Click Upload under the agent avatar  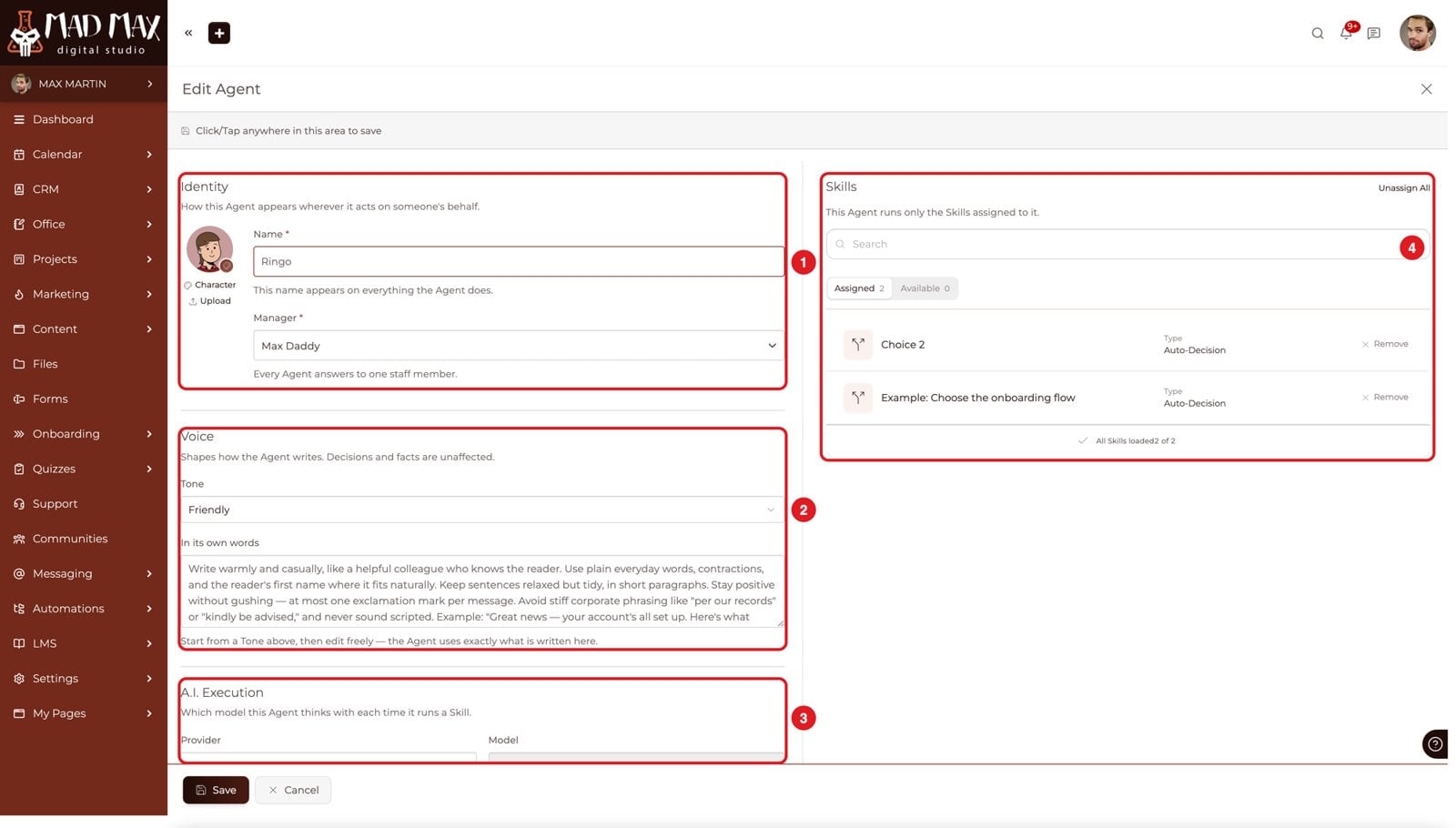click(x=210, y=301)
